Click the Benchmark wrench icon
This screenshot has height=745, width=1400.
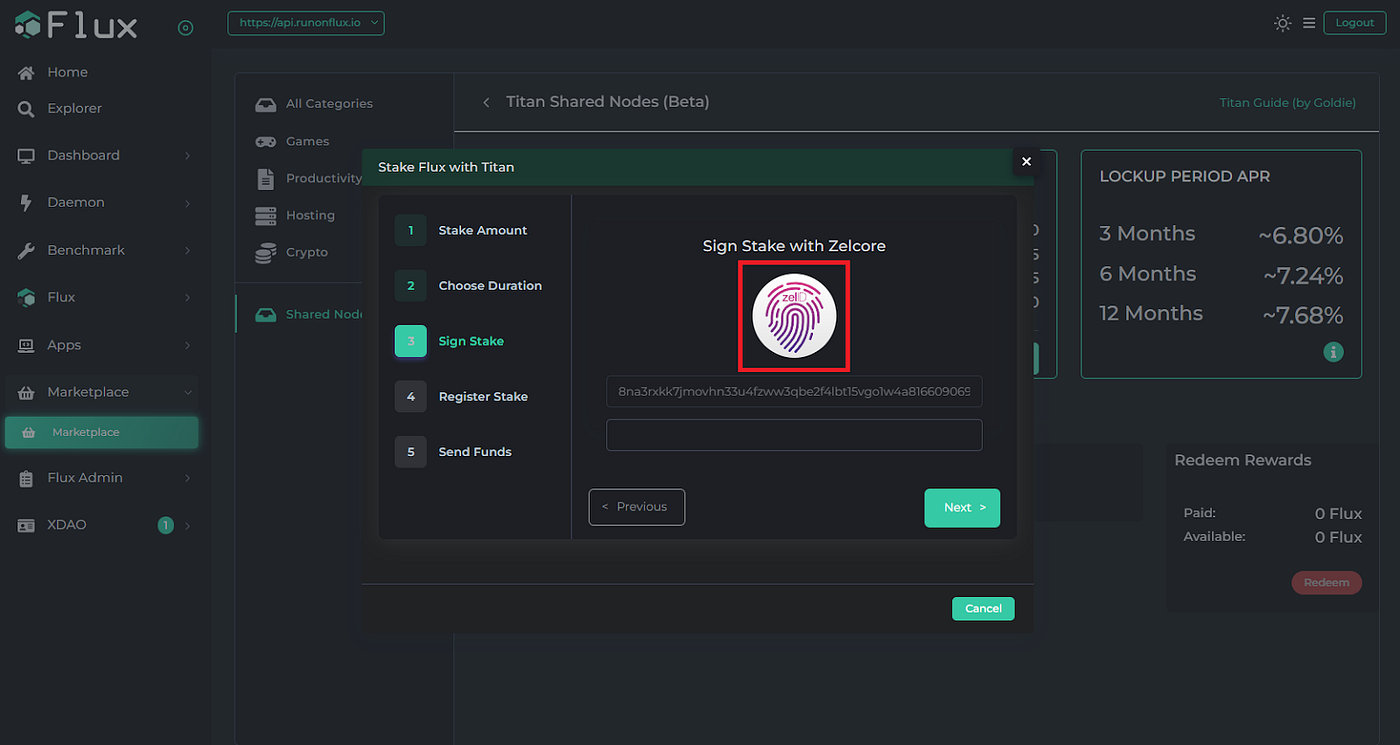pyautogui.click(x=26, y=250)
